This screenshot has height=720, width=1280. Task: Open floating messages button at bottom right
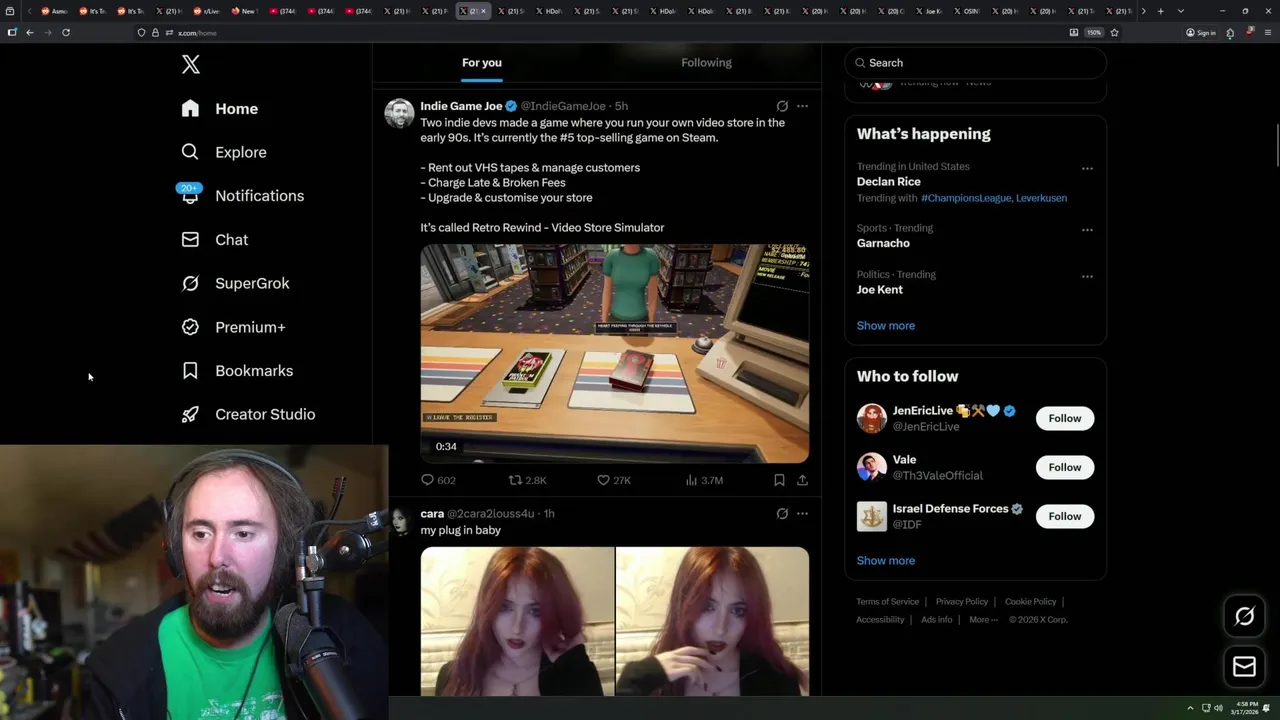(1244, 667)
